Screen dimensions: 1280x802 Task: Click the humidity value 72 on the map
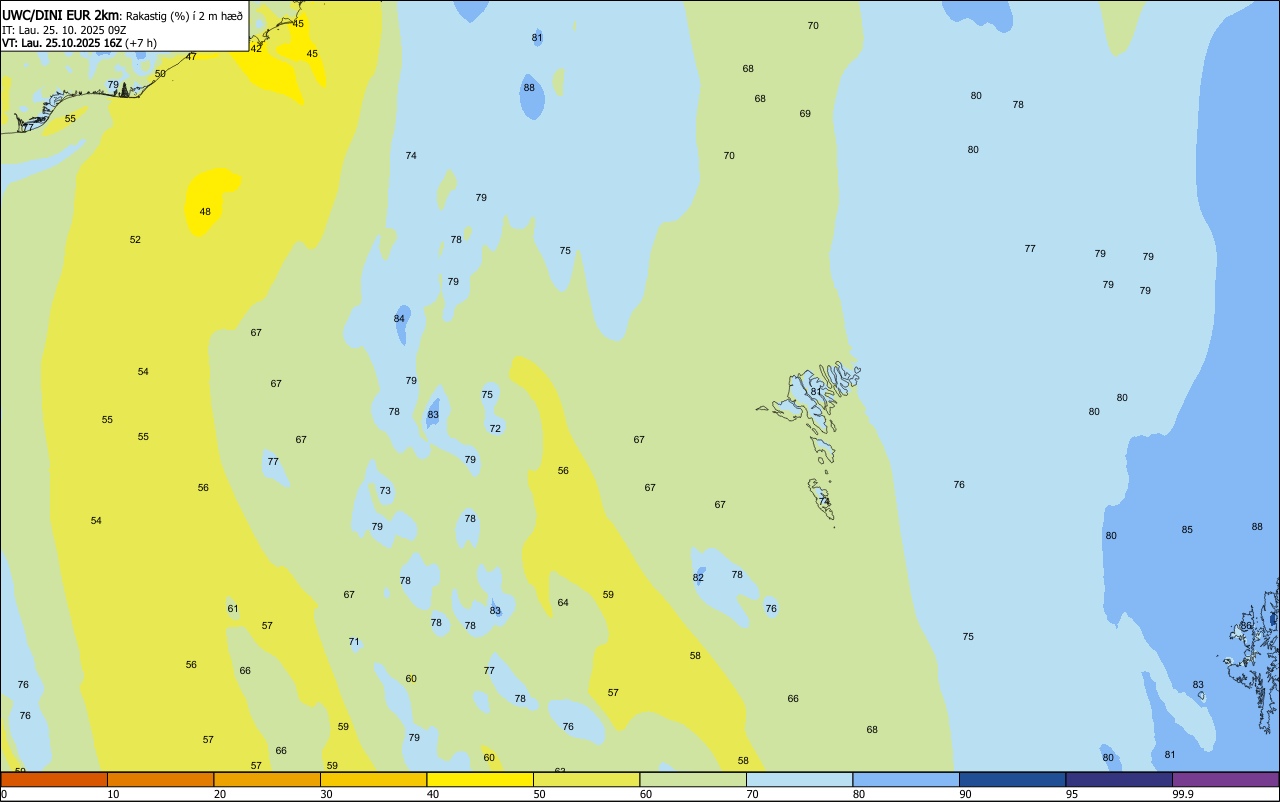point(495,429)
